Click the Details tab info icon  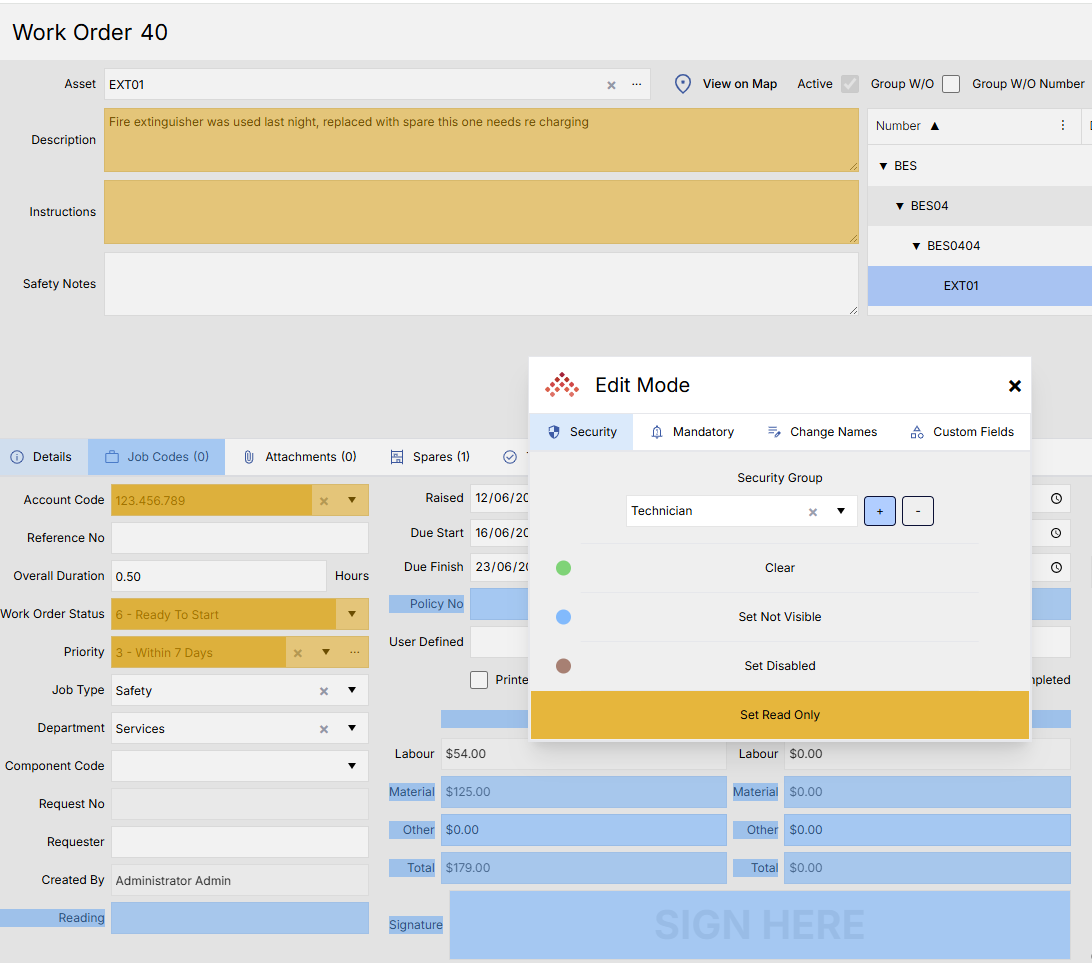tap(17, 457)
